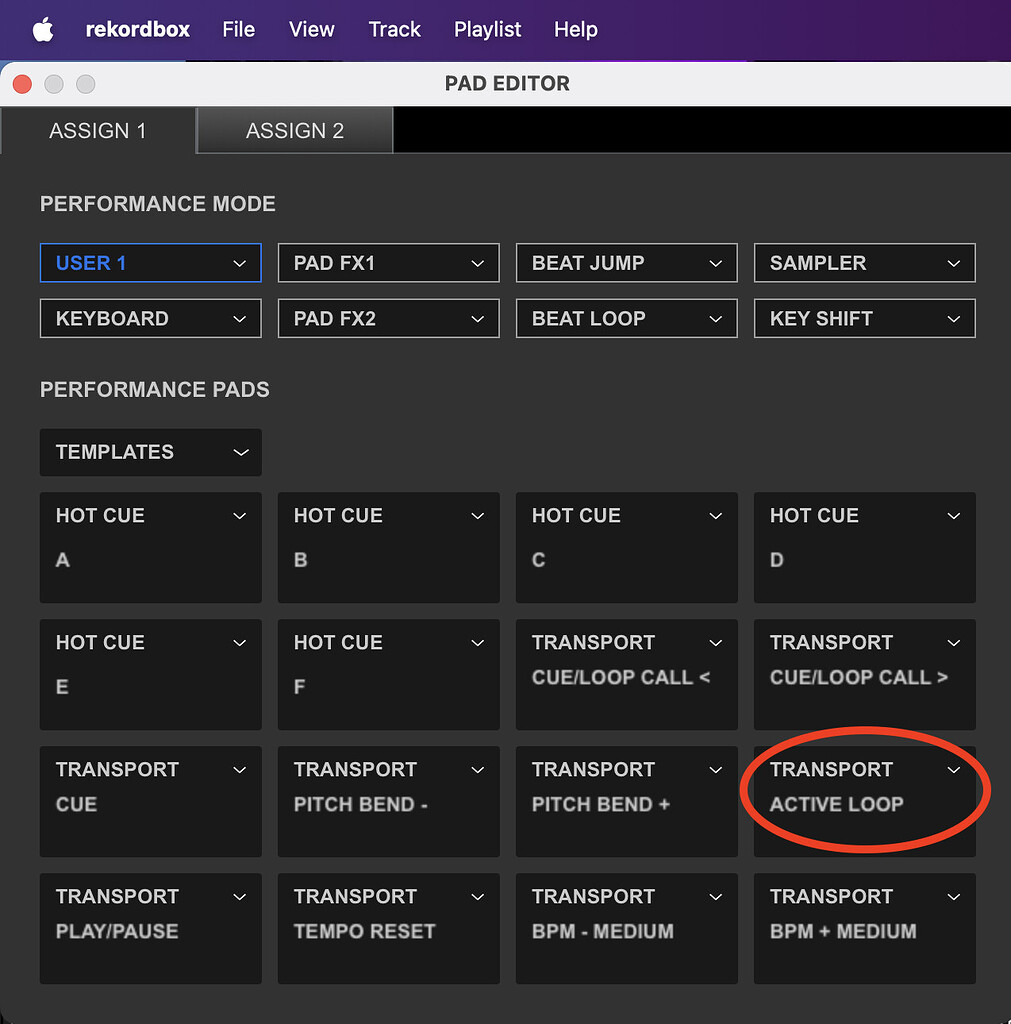Image resolution: width=1011 pixels, height=1024 pixels.
Task: Open the SAMPLER performance mode dropdown
Action: pyautogui.click(x=864, y=262)
